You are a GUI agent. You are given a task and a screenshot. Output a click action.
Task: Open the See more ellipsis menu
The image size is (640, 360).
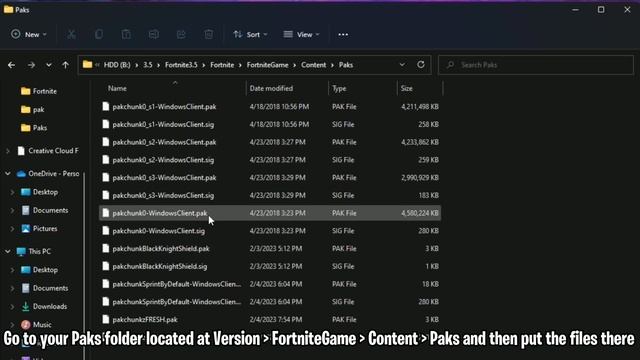tap(343, 35)
